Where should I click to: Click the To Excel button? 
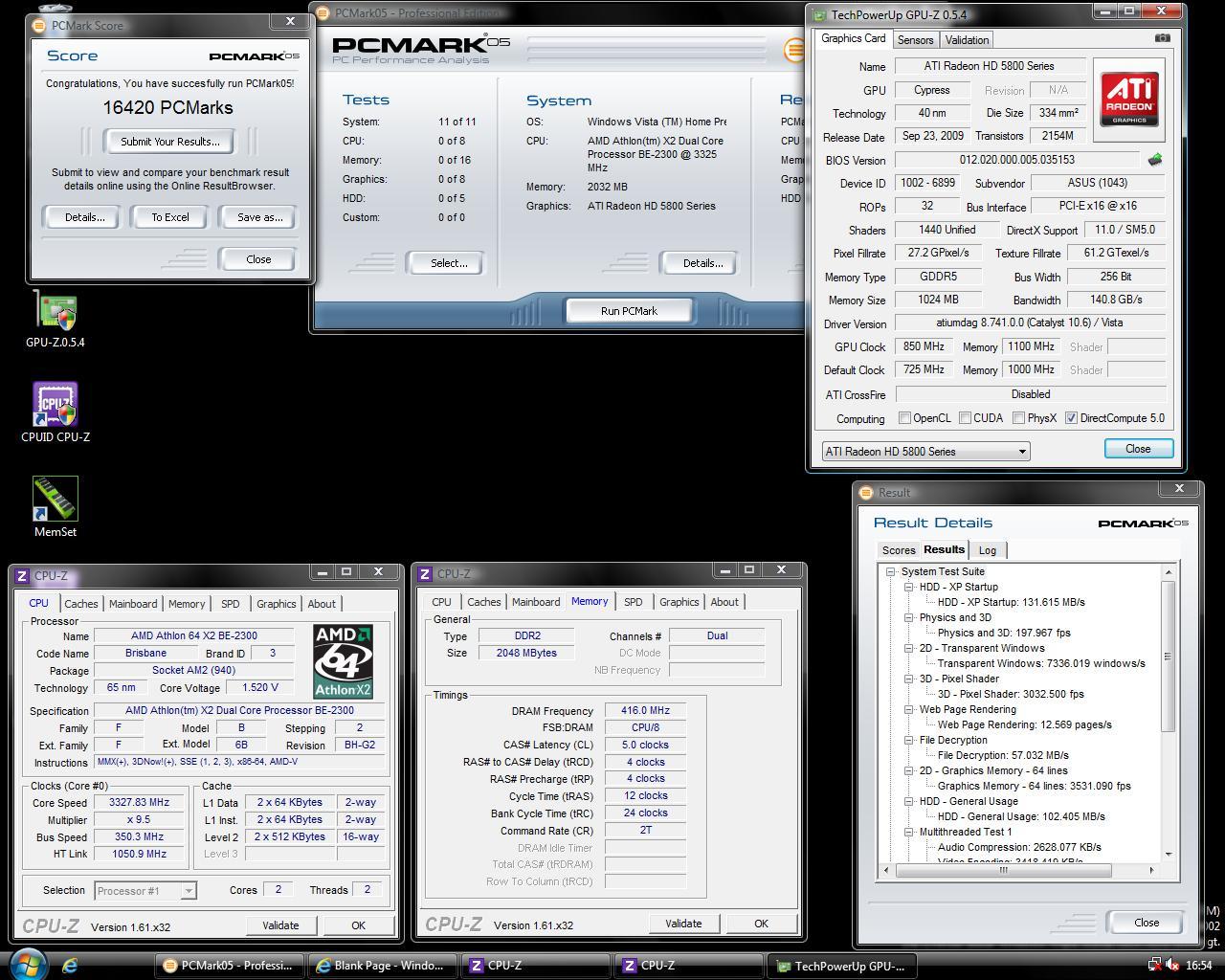170,217
